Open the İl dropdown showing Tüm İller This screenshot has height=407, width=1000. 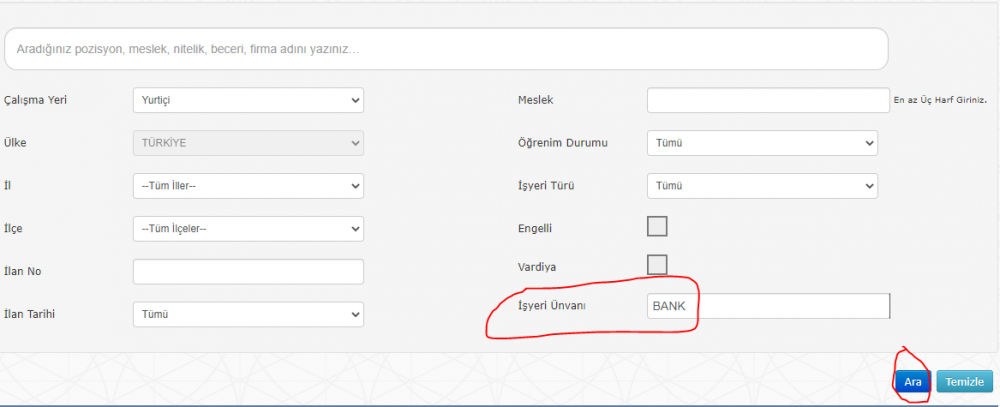pos(248,186)
